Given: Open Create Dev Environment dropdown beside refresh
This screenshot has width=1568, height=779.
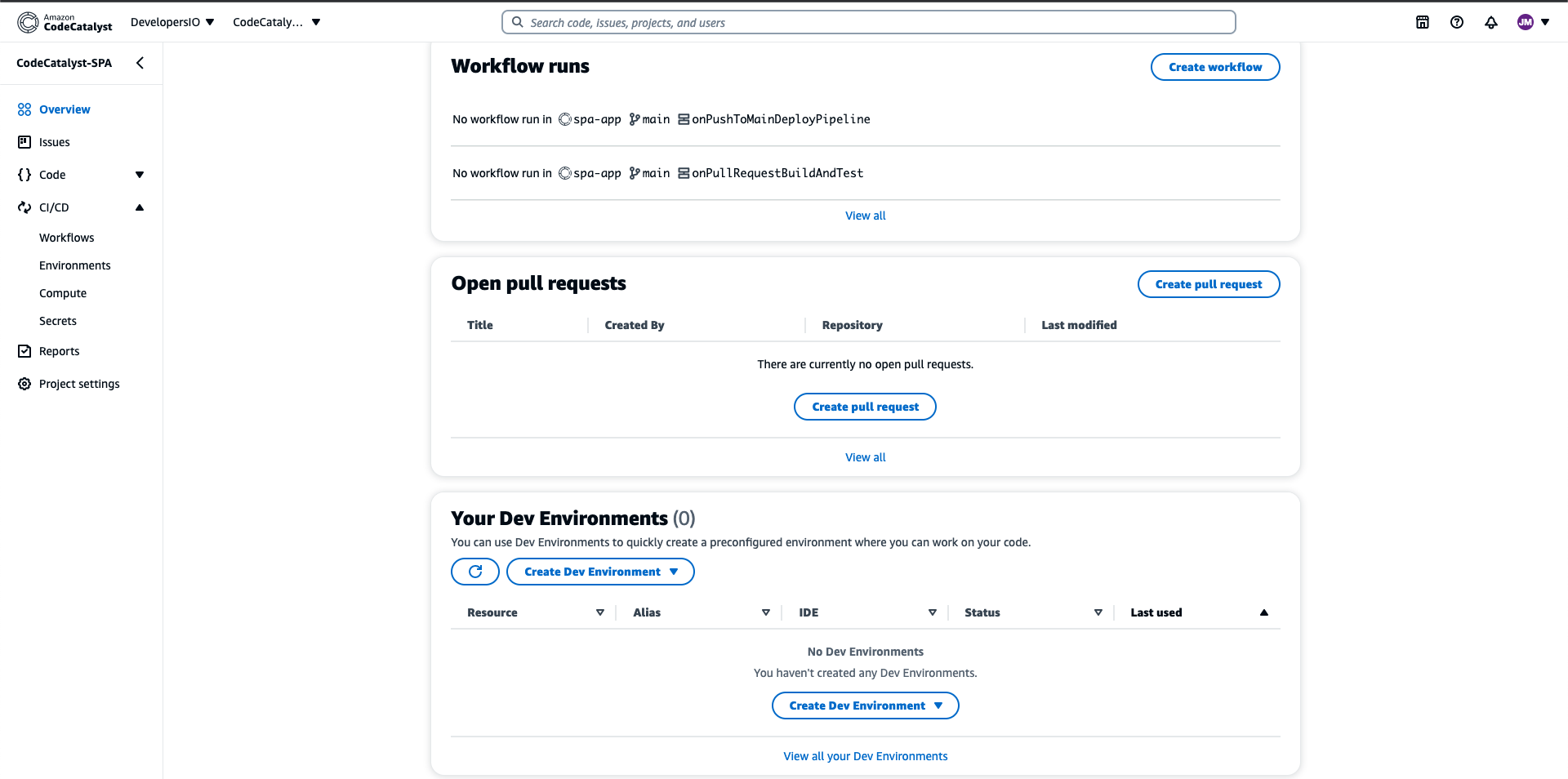Looking at the screenshot, I should [600, 572].
